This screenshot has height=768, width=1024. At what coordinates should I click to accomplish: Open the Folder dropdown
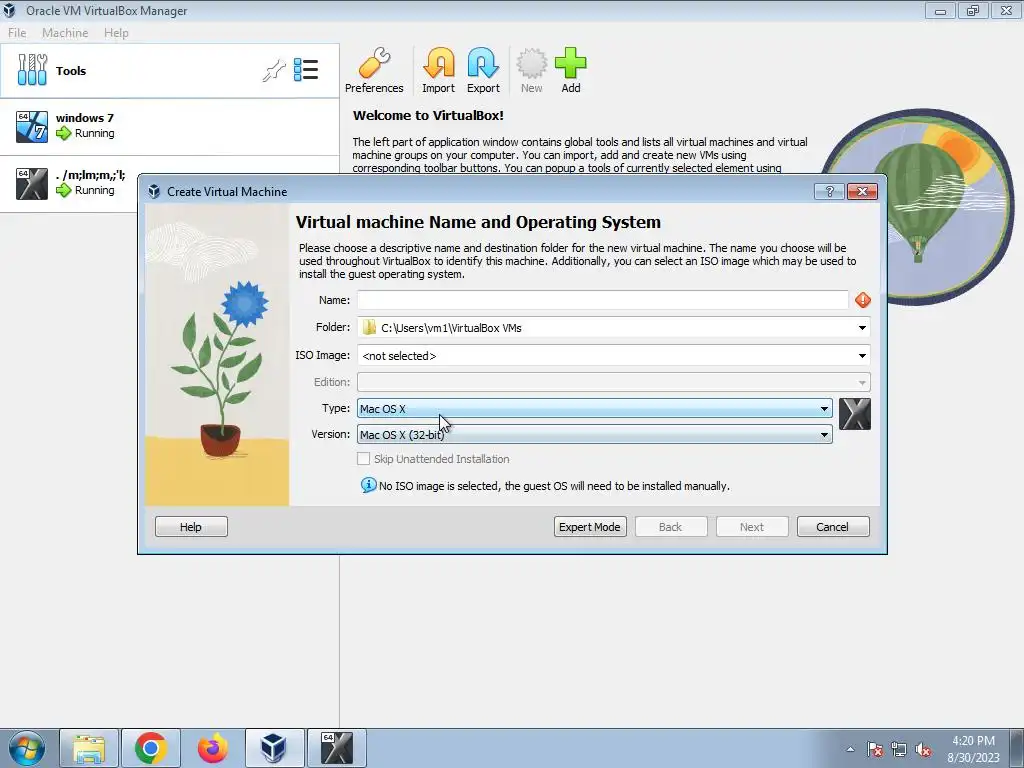(862, 328)
